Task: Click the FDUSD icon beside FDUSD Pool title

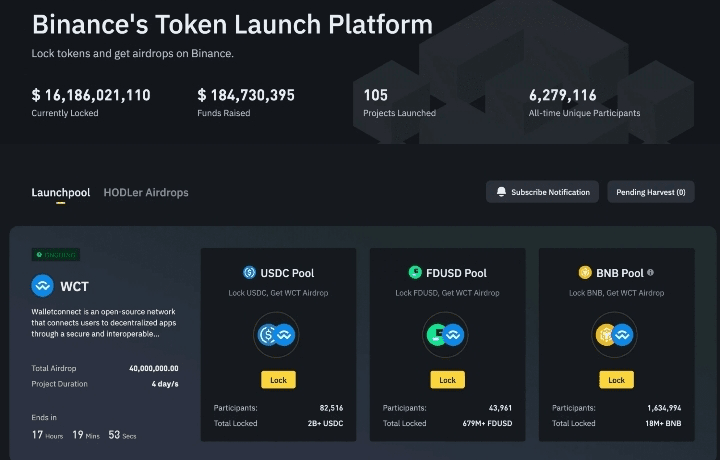Action: point(415,272)
